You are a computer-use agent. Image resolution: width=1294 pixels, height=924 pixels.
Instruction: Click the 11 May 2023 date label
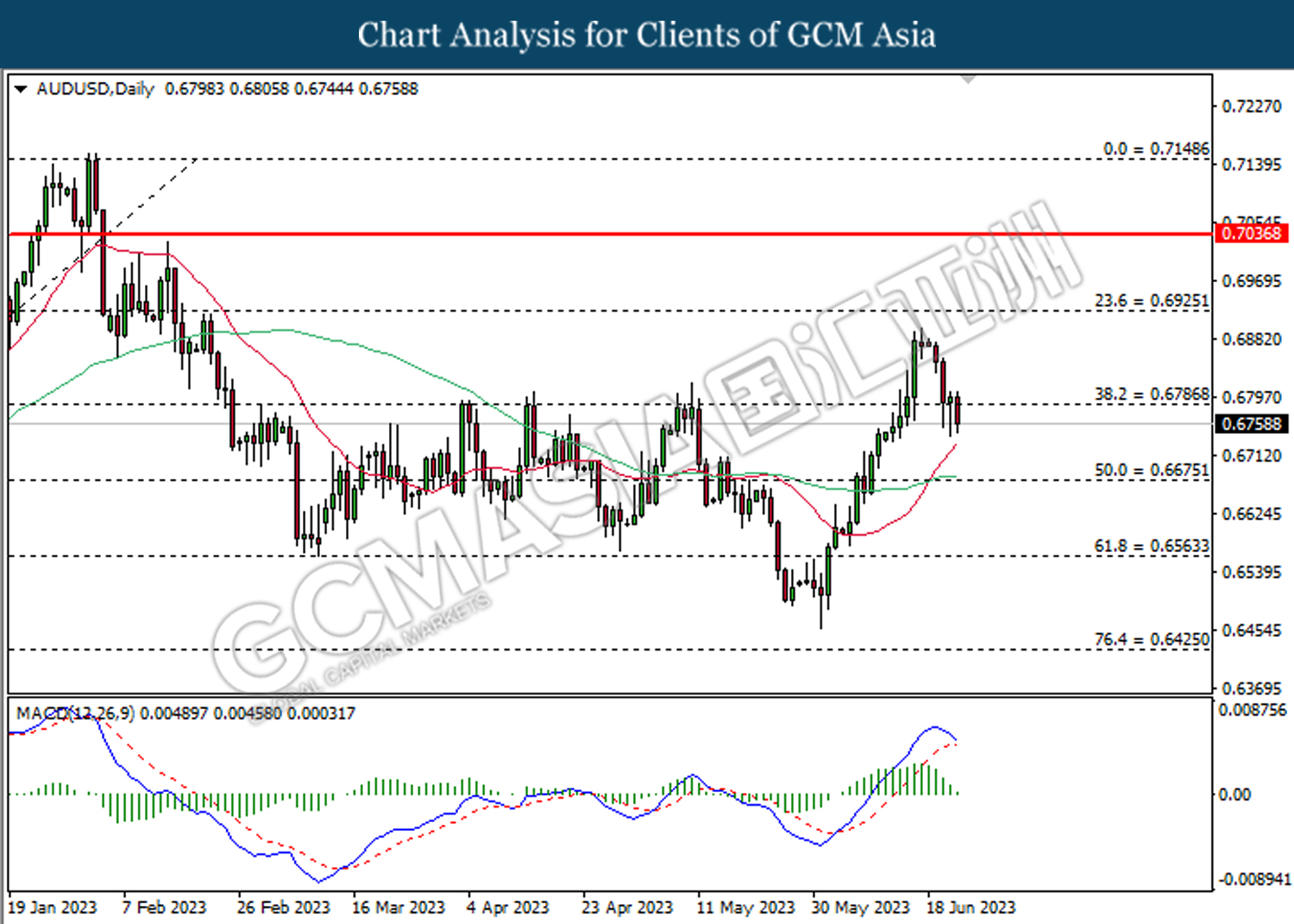[x=745, y=908]
